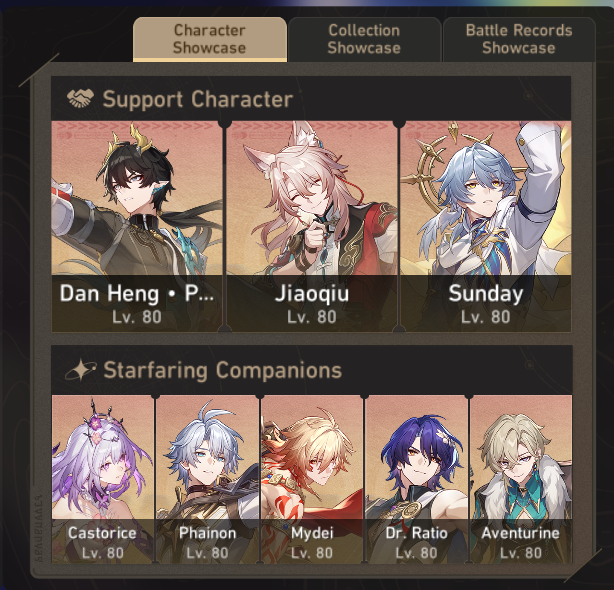Viewport: 614px width, 590px height.
Task: Switch to Battle Records Showcase tab
Action: pyautogui.click(x=519, y=39)
